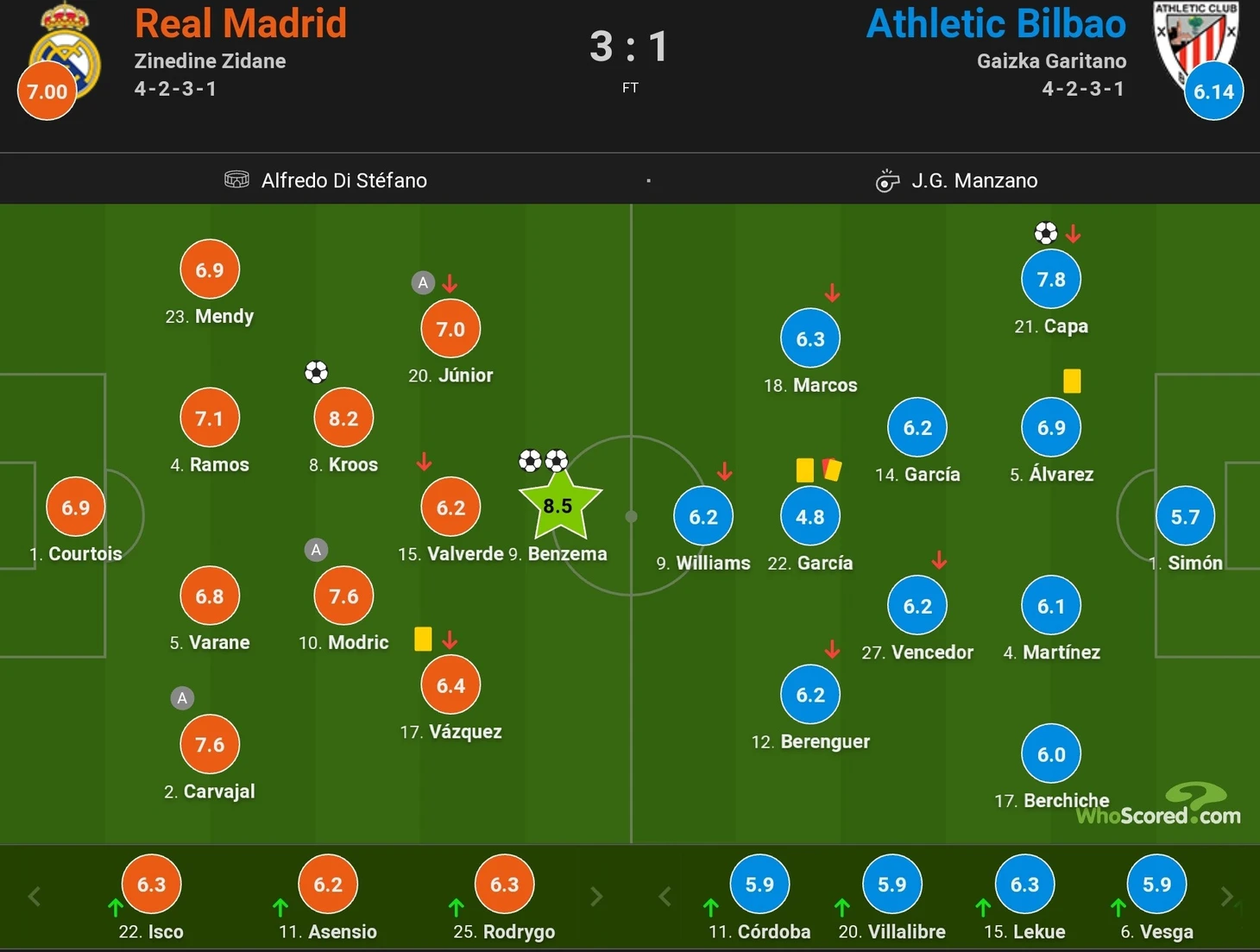Show previous Real Madrid substitutes with left chevron
The image size is (1260, 952).
click(35, 897)
